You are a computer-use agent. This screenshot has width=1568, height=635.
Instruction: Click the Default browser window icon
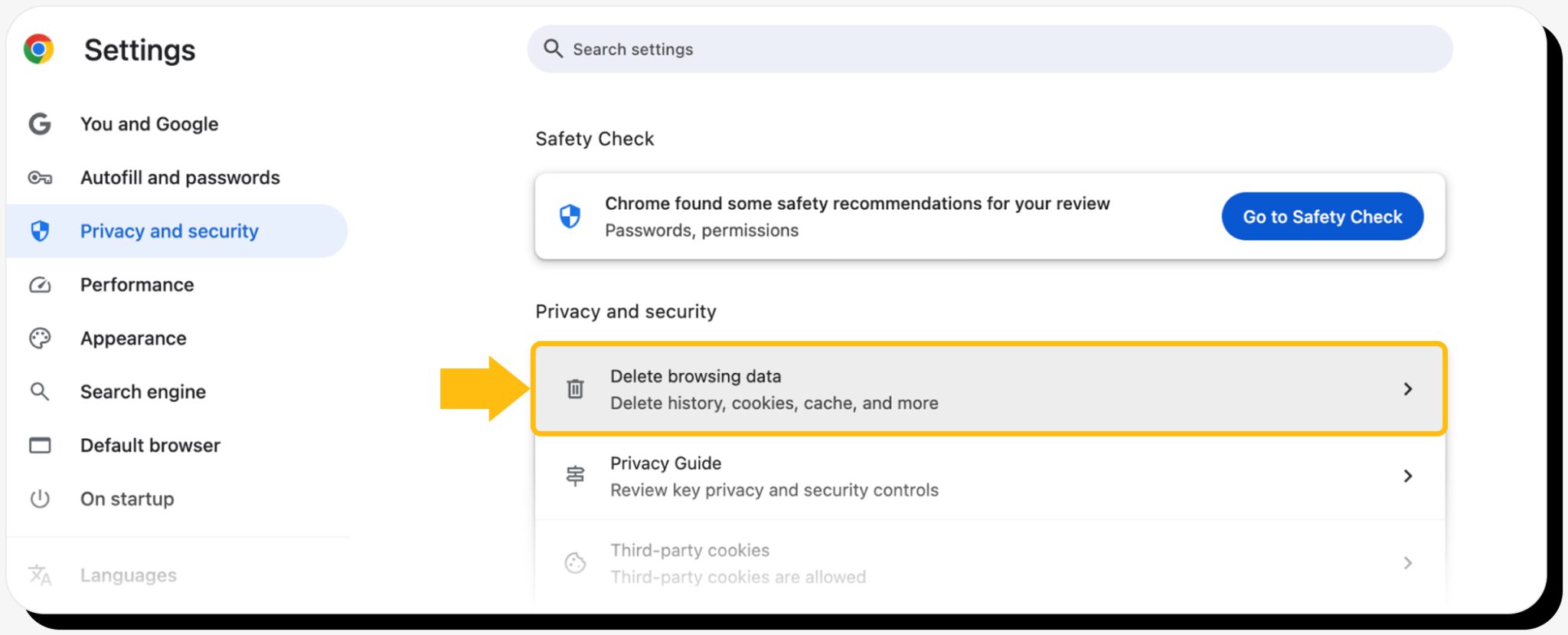[40, 445]
